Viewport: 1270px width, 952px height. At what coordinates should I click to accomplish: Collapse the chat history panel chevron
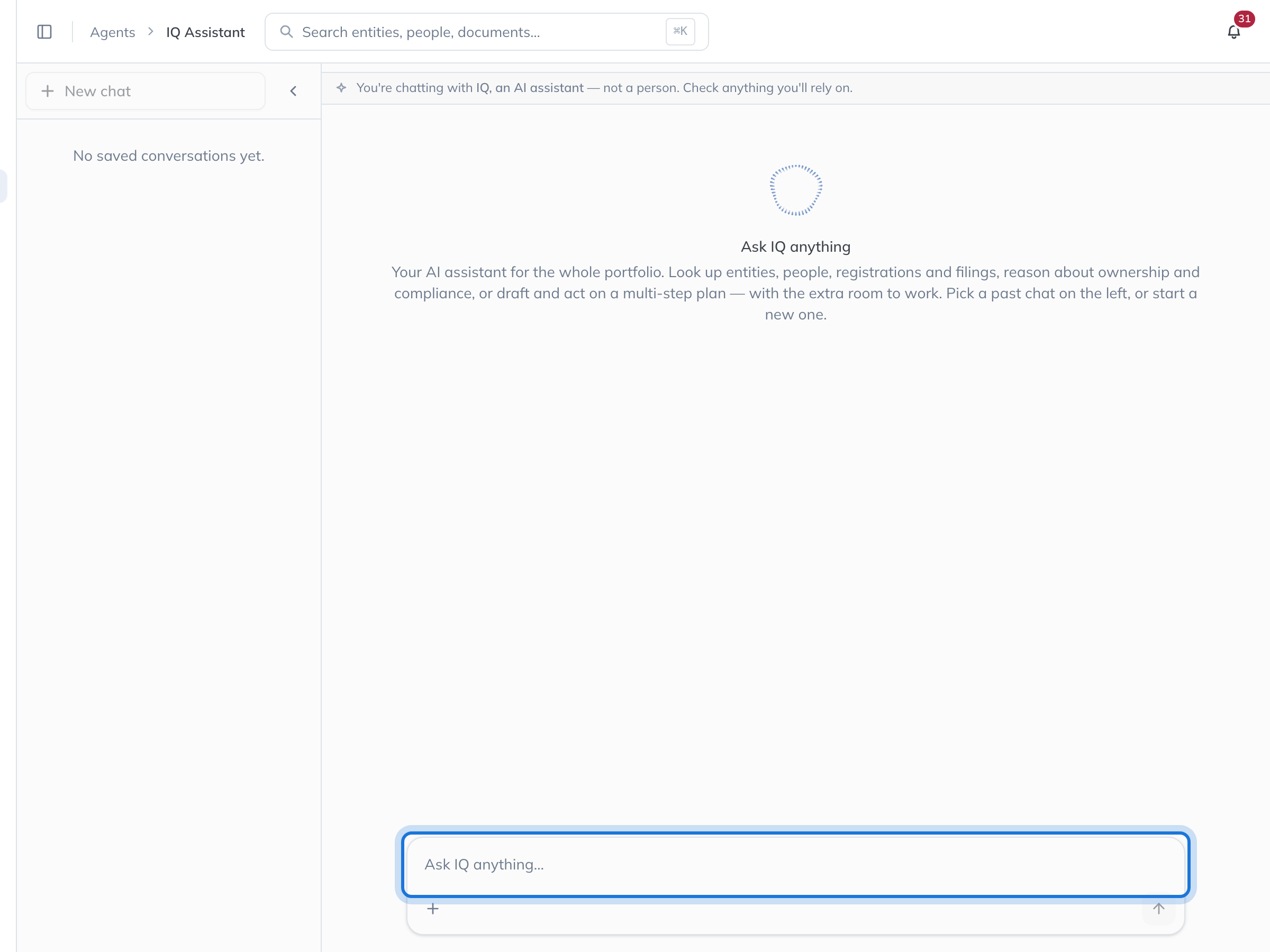(293, 91)
